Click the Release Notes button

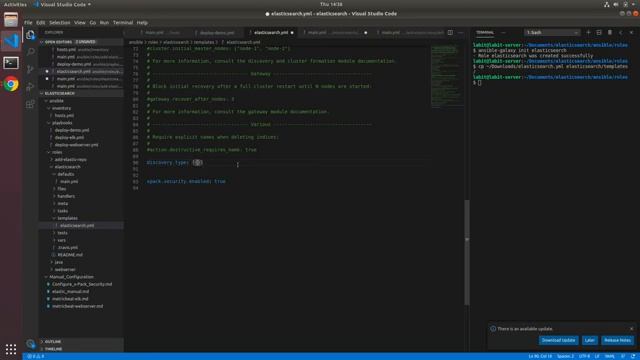[617, 340]
